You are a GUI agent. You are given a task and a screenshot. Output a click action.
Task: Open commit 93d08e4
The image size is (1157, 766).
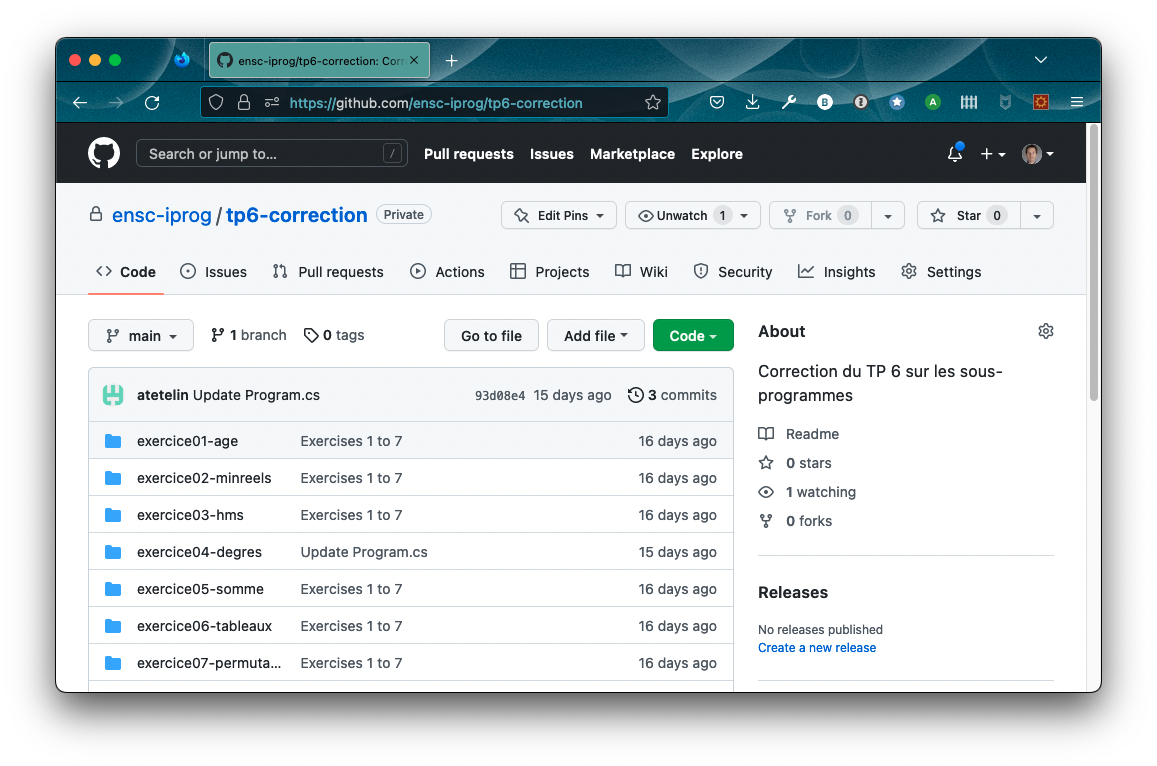(x=500, y=396)
